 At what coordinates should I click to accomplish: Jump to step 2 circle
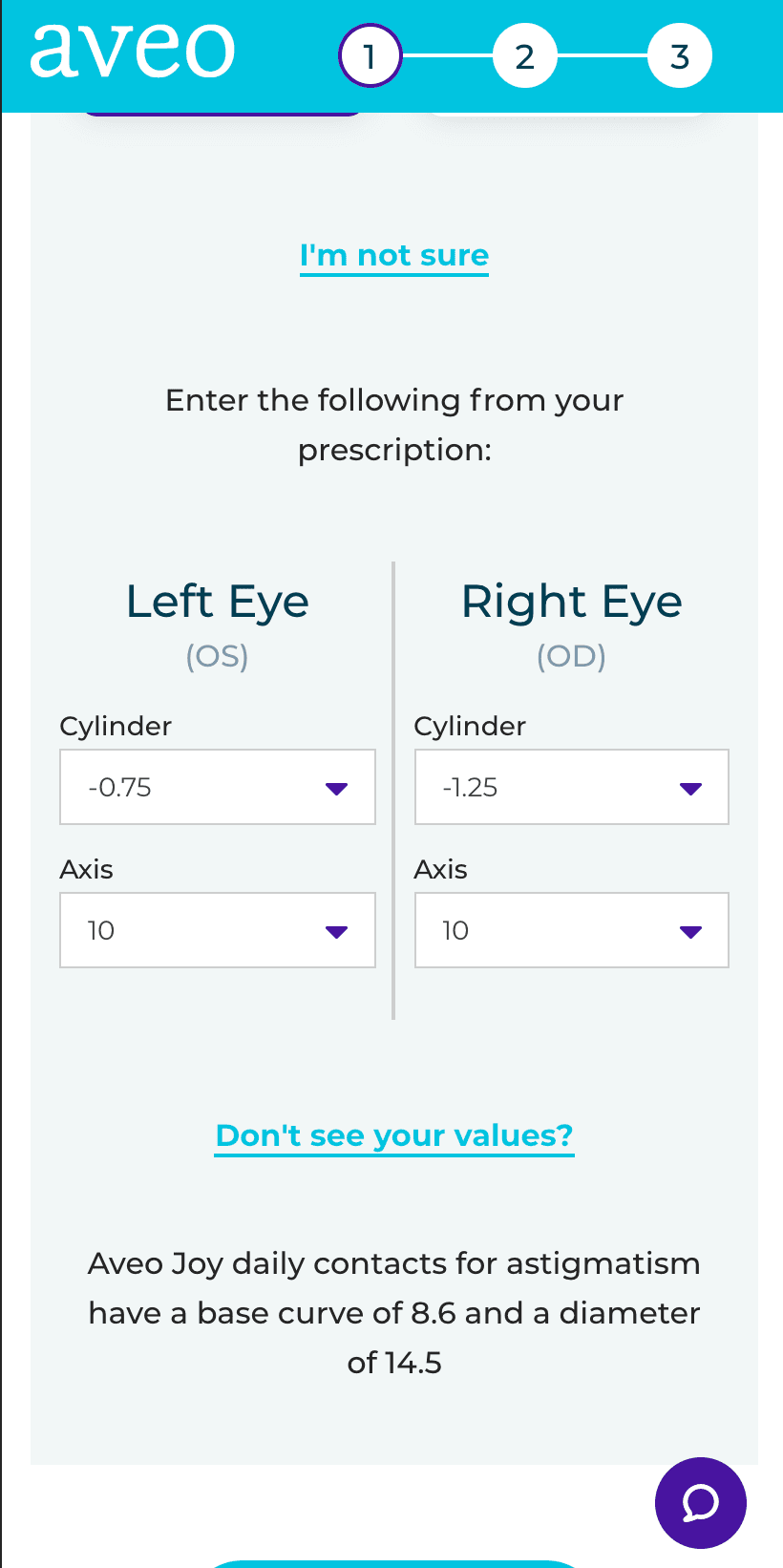(525, 56)
